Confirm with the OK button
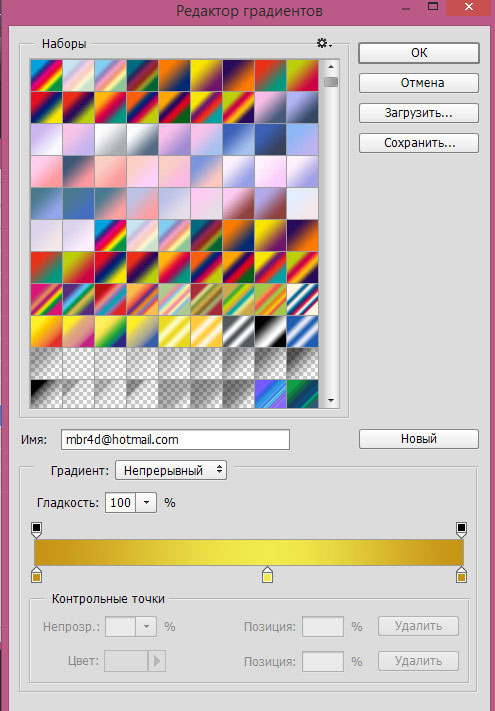This screenshot has height=711, width=495. click(419, 53)
